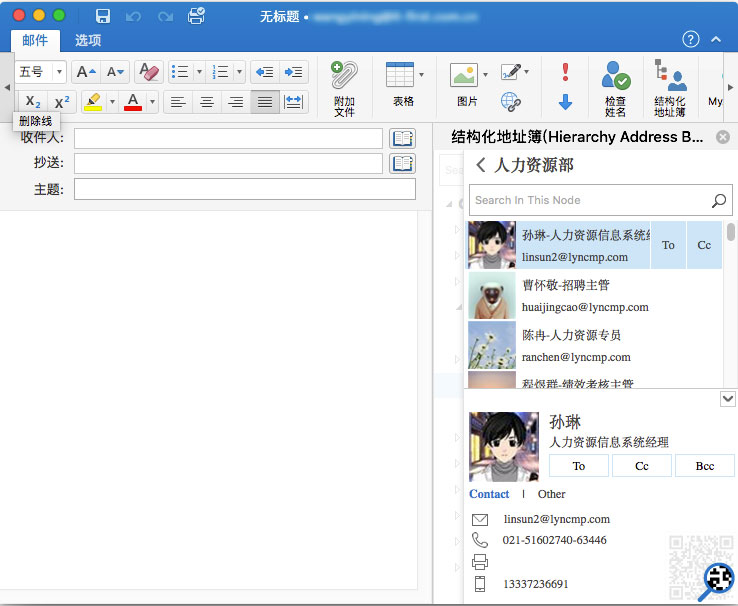Open the 表格 dropdown arrow
738x606 pixels.
point(421,75)
